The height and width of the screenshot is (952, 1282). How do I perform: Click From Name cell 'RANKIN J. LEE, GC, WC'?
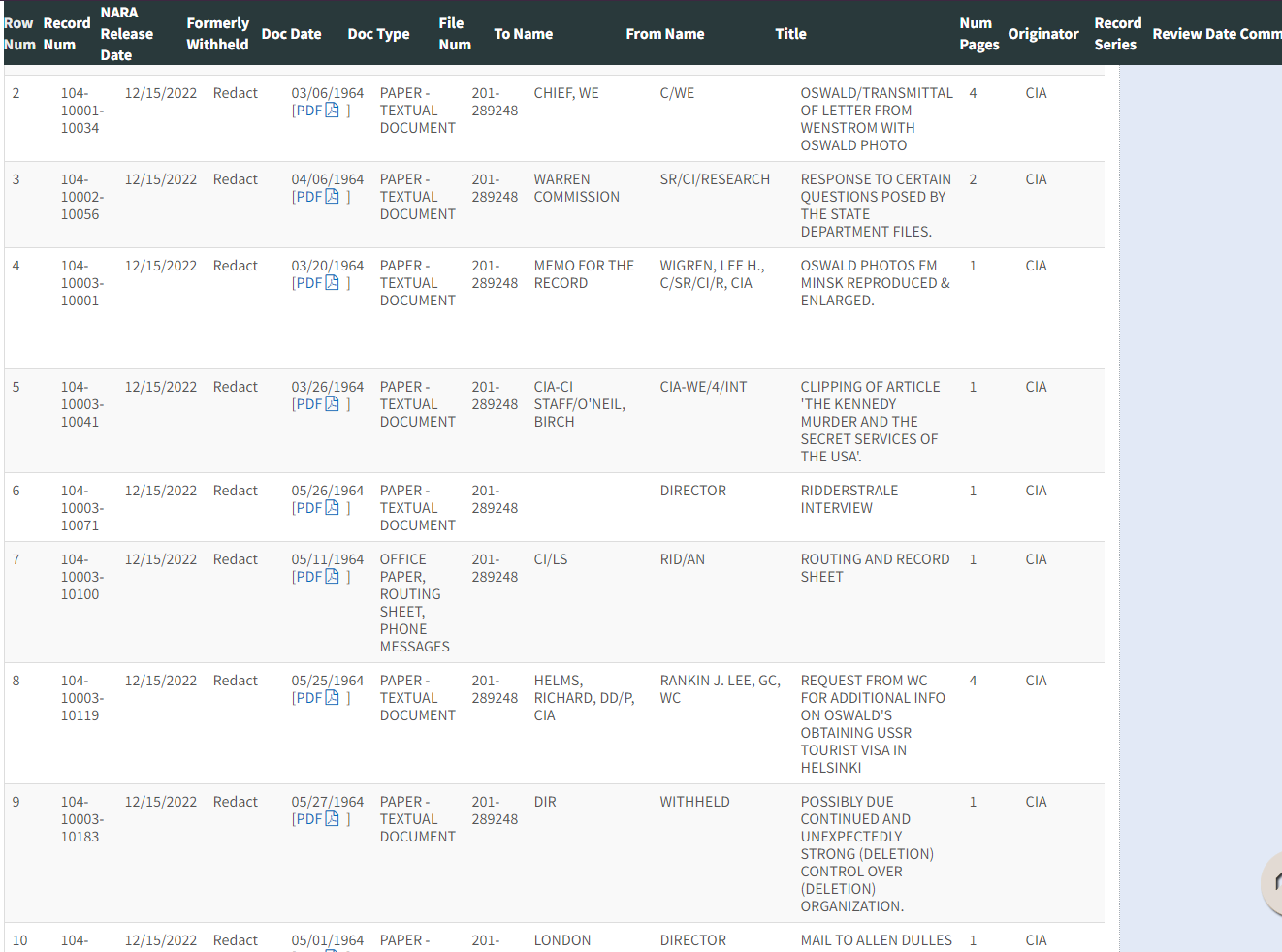tap(720, 689)
